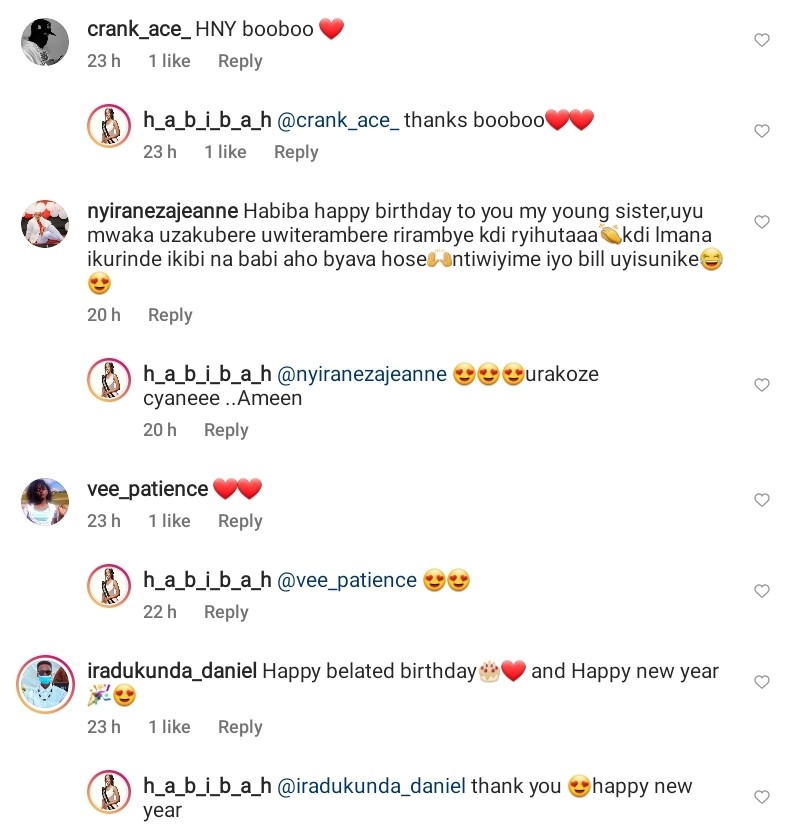
Task: Reply to nyiranezajeanne's comment
Action: point(170,315)
